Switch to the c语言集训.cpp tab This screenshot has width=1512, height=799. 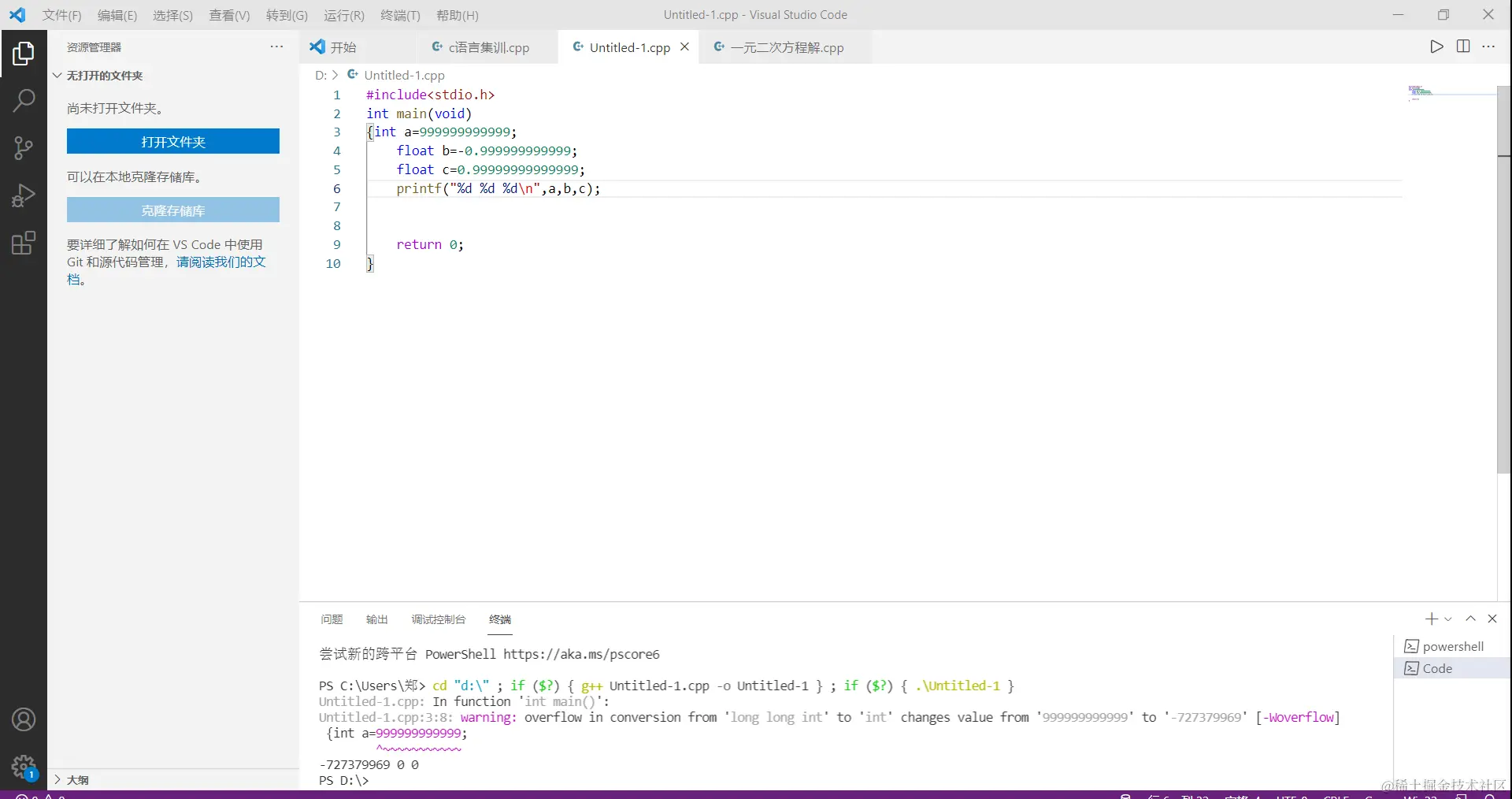click(487, 47)
